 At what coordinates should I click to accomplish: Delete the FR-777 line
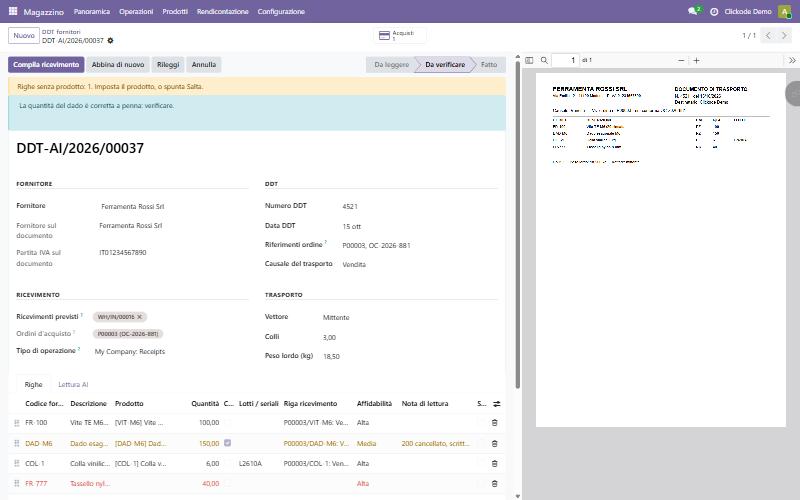pos(494,484)
